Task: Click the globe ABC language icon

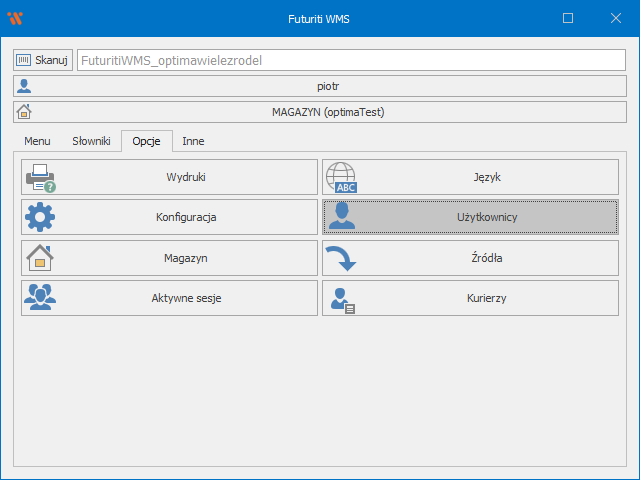Action: point(341,177)
